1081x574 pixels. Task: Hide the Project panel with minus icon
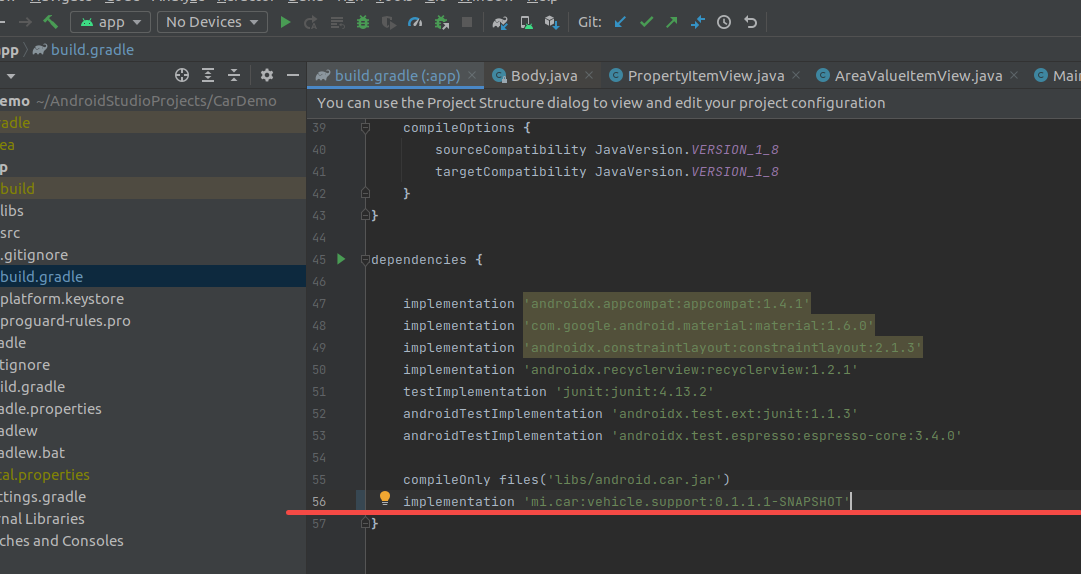pos(293,75)
